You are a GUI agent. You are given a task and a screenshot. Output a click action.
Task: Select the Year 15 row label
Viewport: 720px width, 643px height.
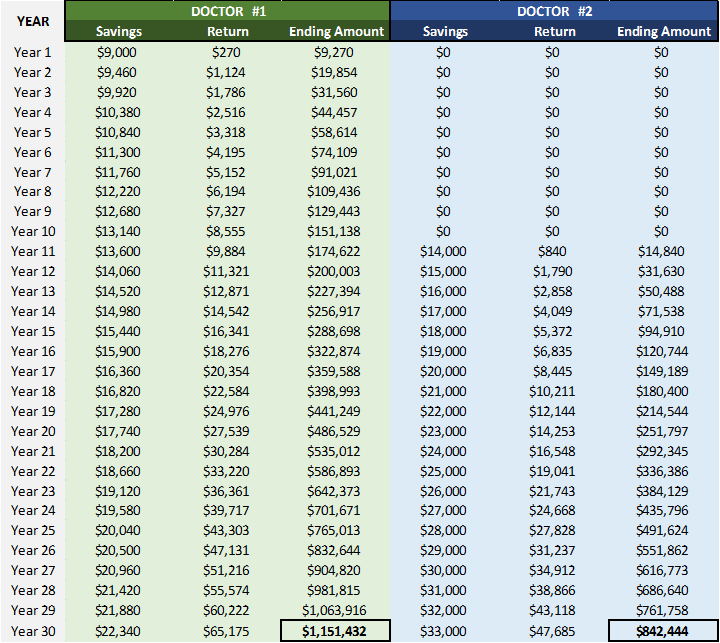[x=33, y=331]
